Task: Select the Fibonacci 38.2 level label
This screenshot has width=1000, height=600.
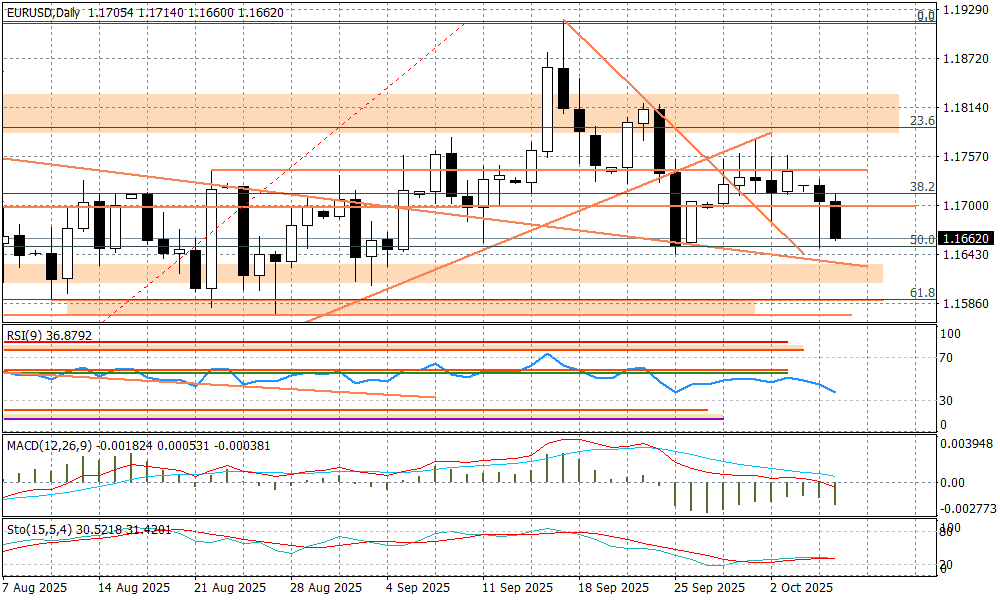Action: click(x=922, y=187)
